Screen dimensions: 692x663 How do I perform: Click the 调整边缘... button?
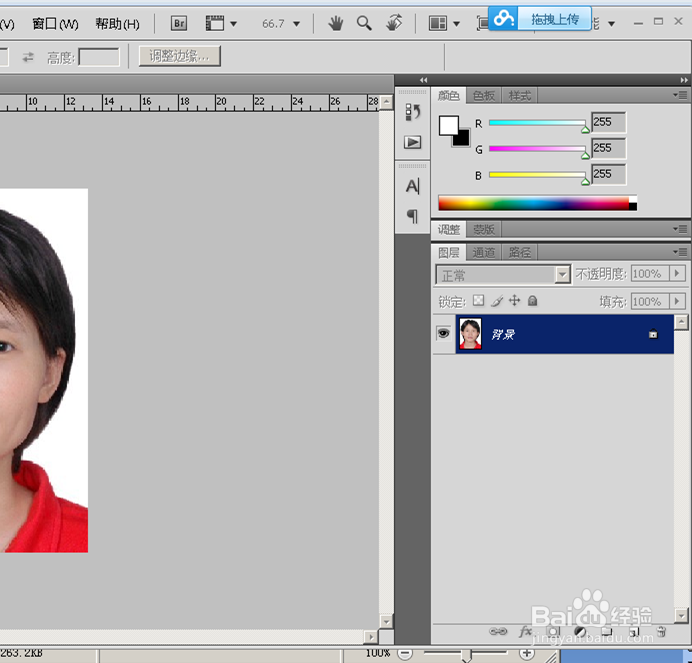(180, 56)
